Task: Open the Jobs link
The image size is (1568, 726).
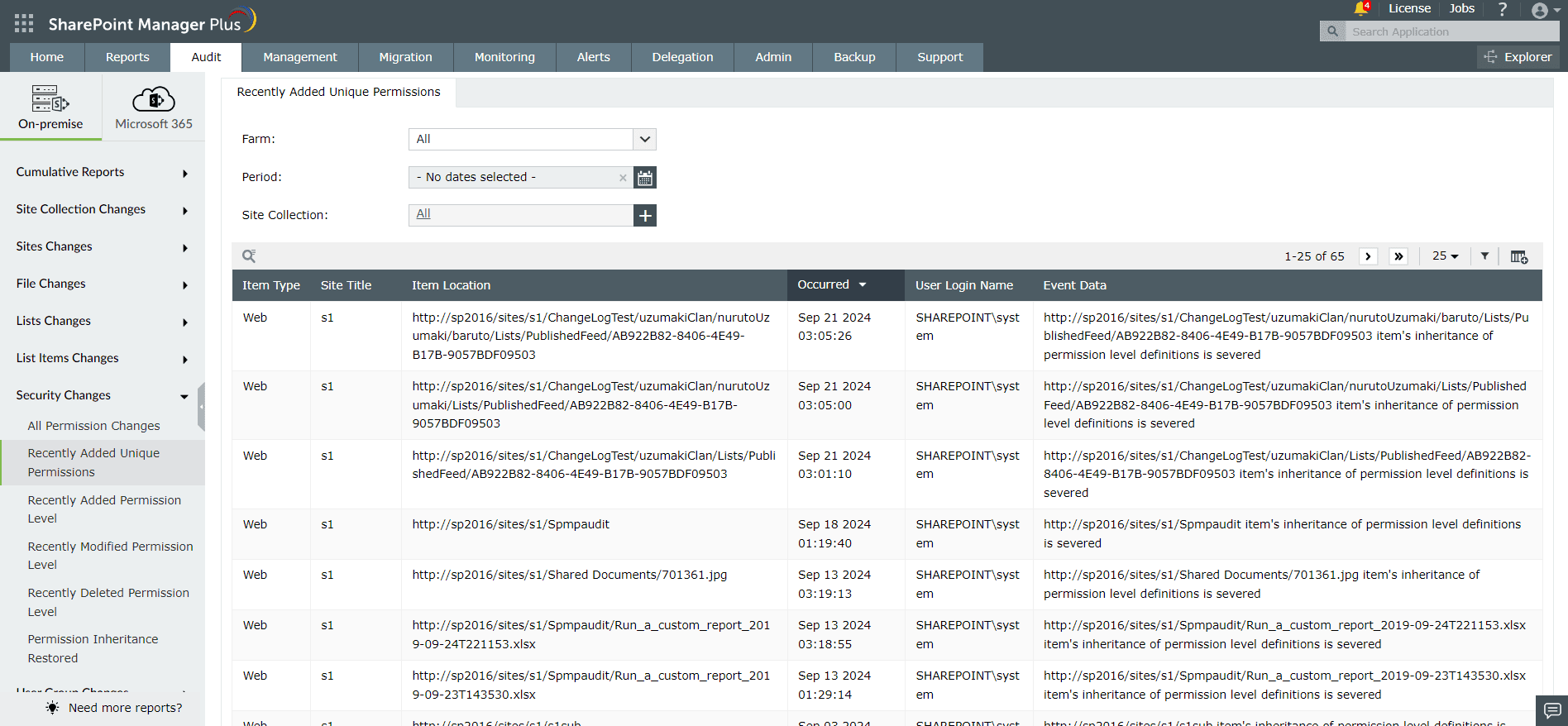Action: pyautogui.click(x=1461, y=8)
